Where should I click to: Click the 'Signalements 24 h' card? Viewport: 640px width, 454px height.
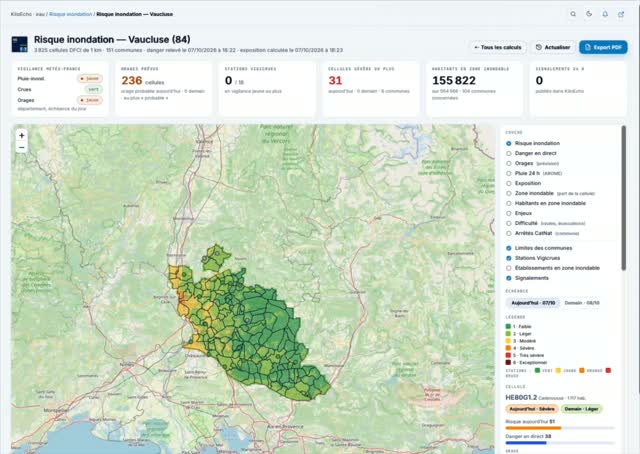(x=578, y=88)
